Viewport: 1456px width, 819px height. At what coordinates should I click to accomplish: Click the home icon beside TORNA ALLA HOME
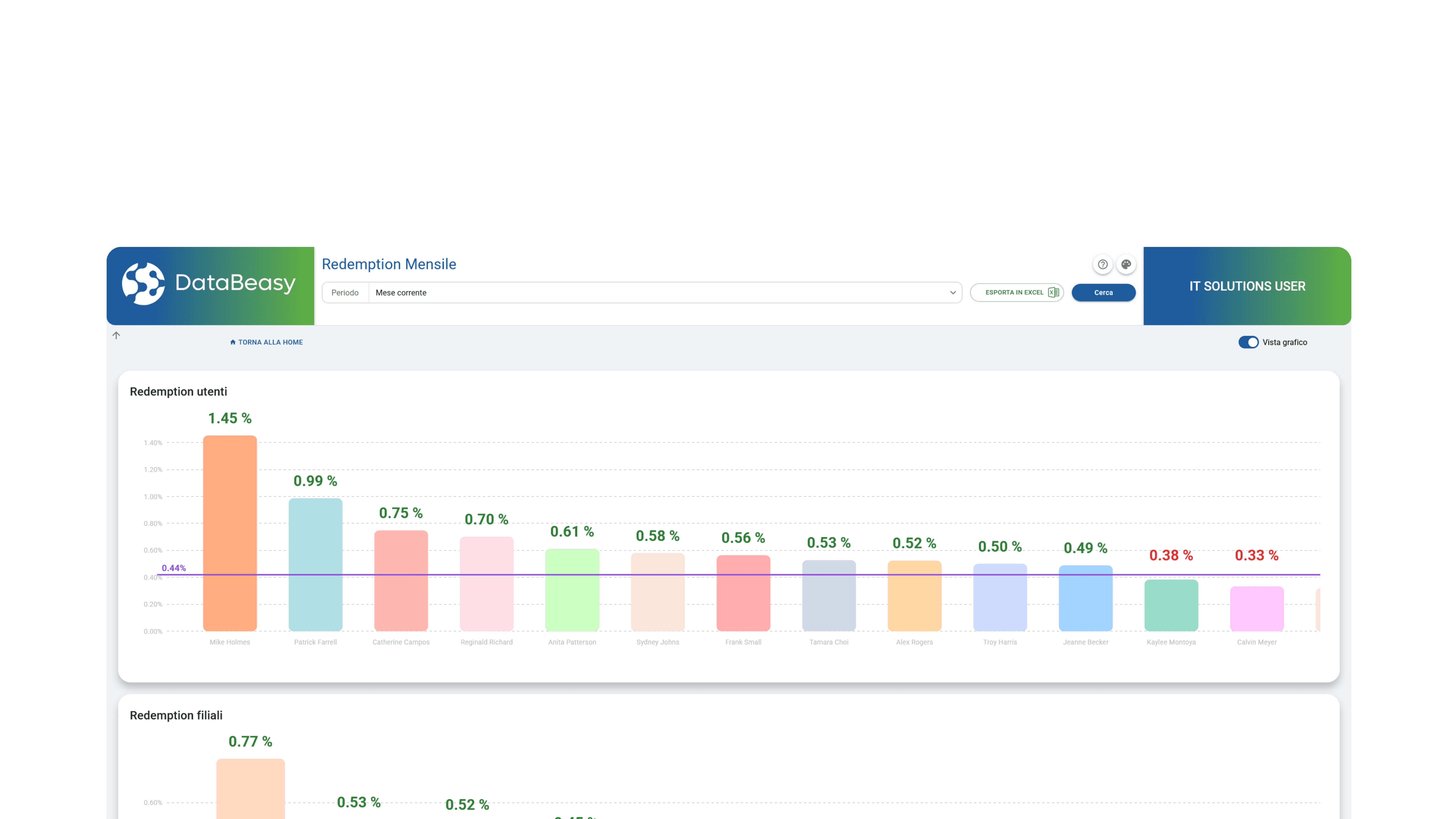click(233, 342)
